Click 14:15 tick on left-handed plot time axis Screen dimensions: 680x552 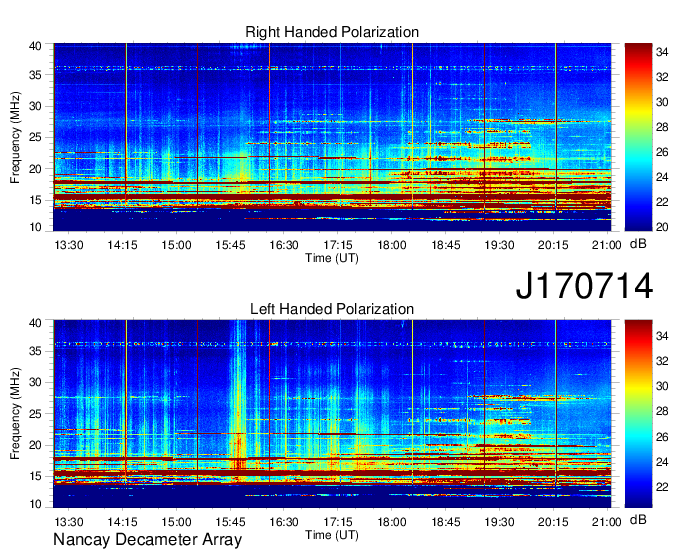coord(123,522)
